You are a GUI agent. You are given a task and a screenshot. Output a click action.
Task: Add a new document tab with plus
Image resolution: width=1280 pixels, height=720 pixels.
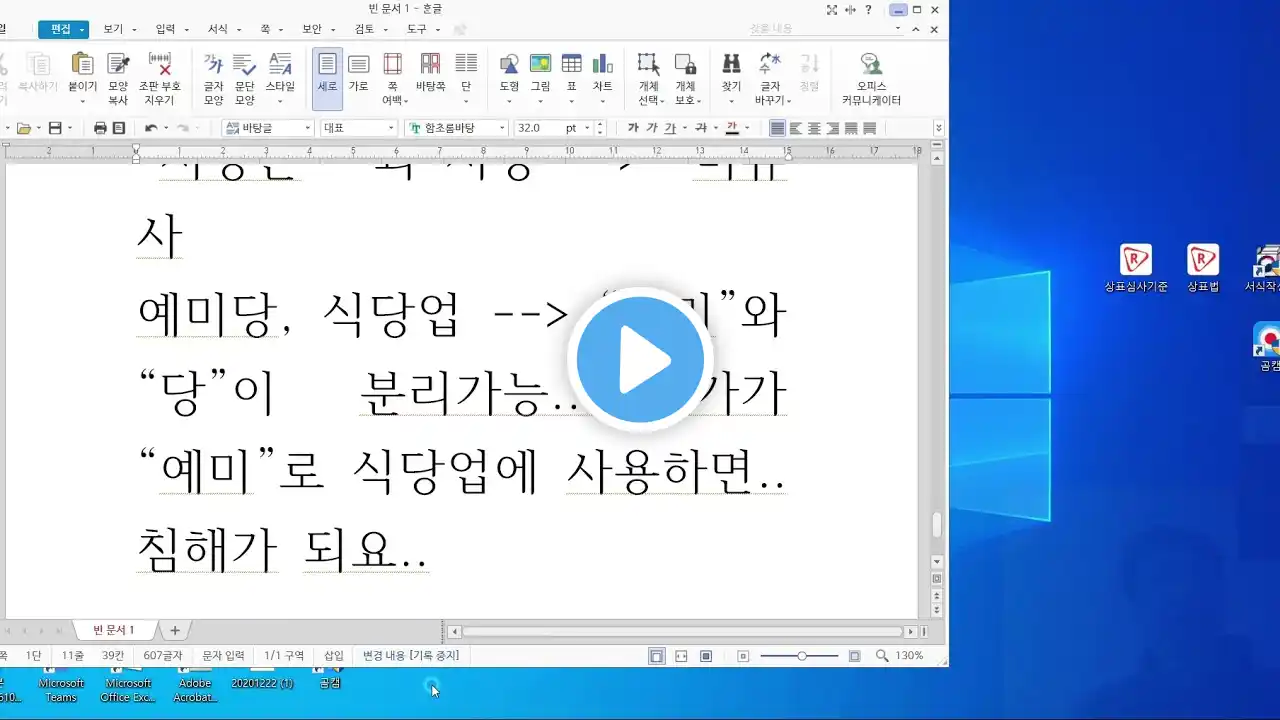pos(175,631)
